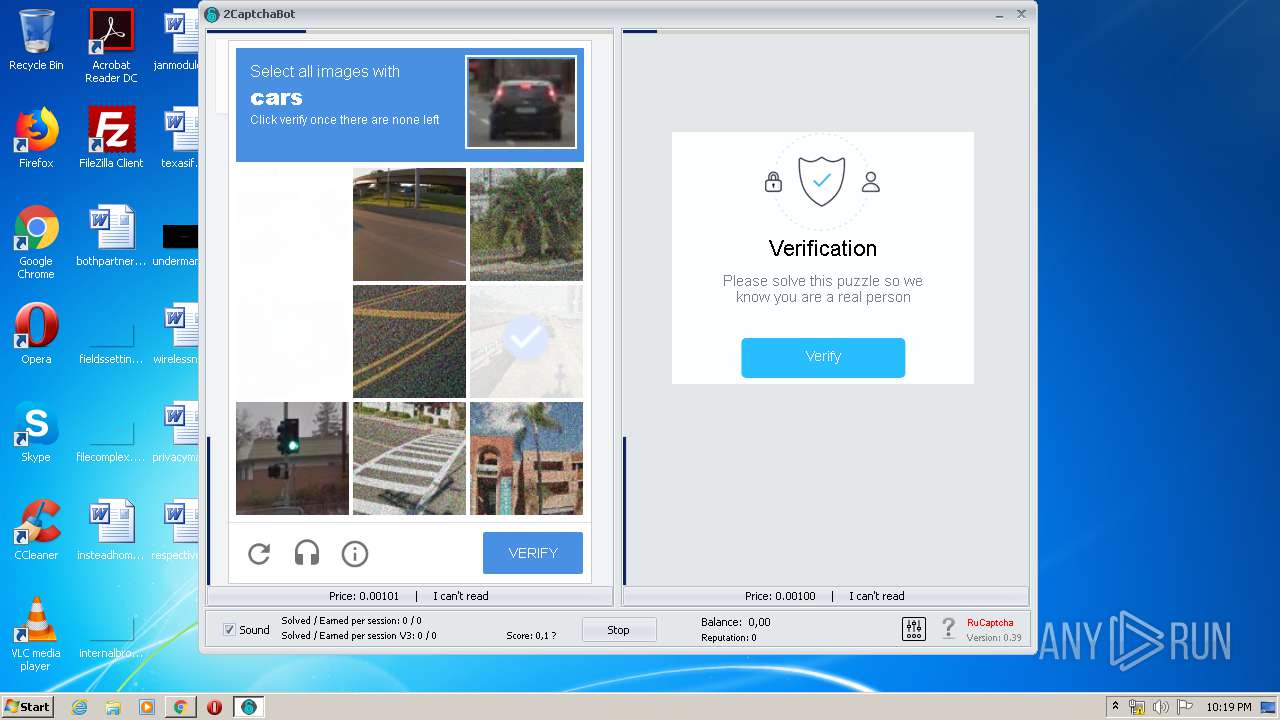Select brick building palm tile

(526, 458)
